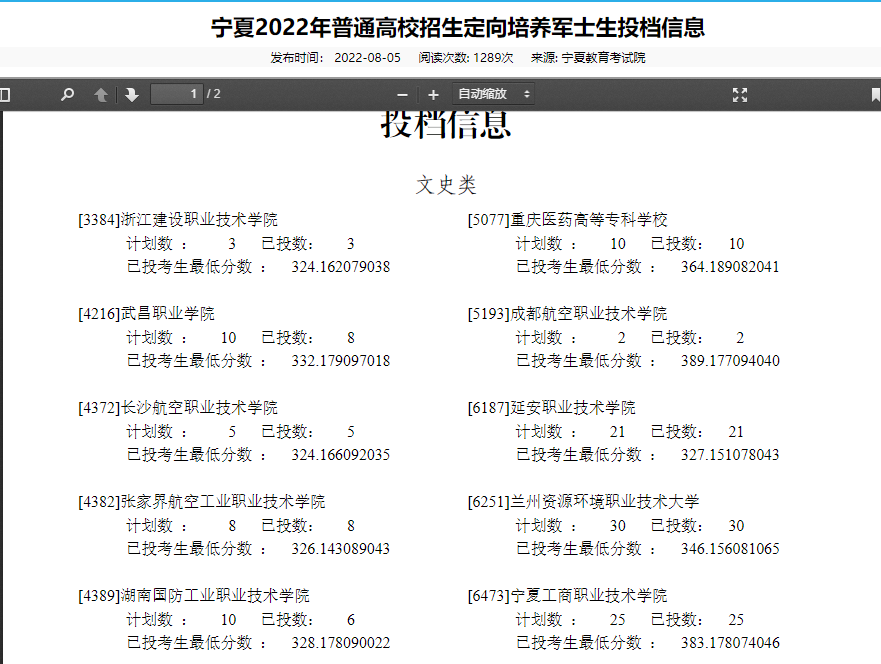Zoom in with the plus button

[433, 95]
